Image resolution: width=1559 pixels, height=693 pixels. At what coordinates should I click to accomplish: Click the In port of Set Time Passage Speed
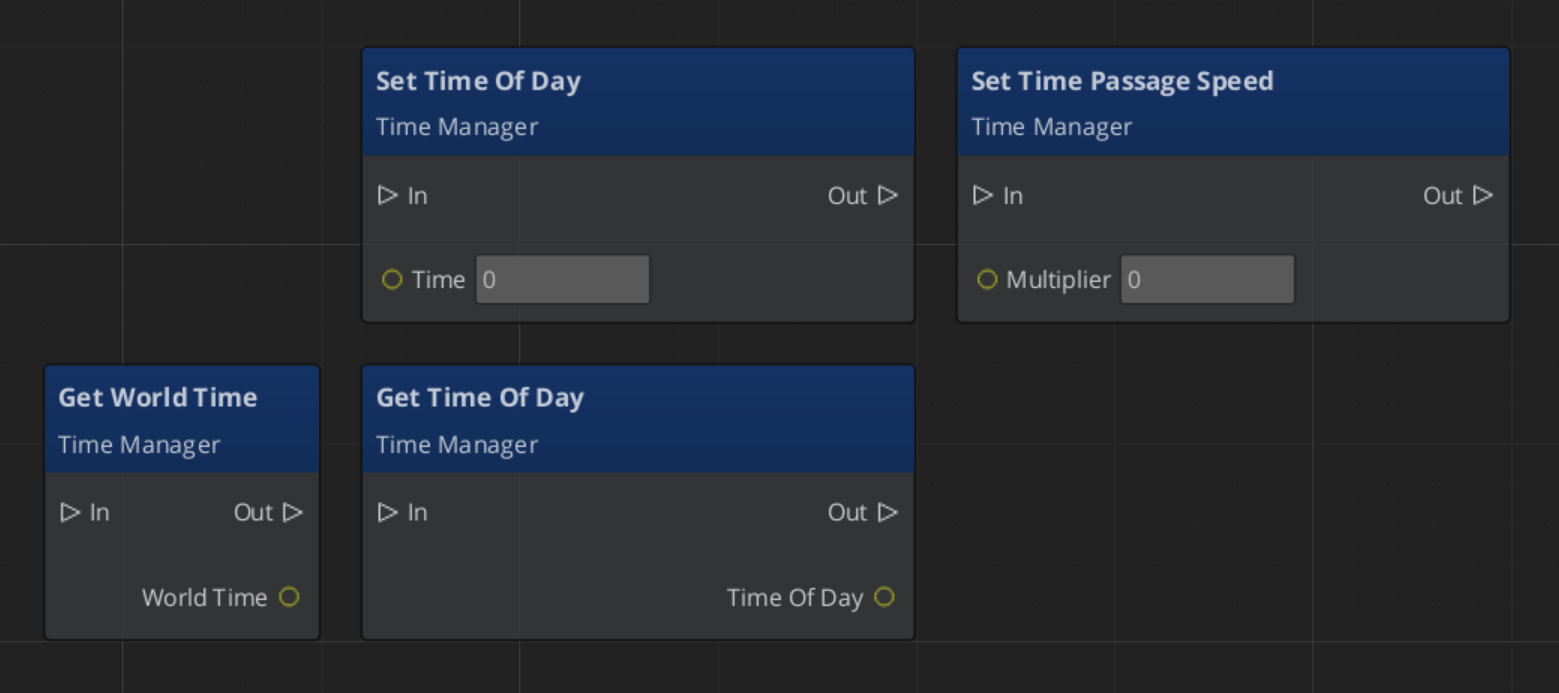(x=983, y=196)
